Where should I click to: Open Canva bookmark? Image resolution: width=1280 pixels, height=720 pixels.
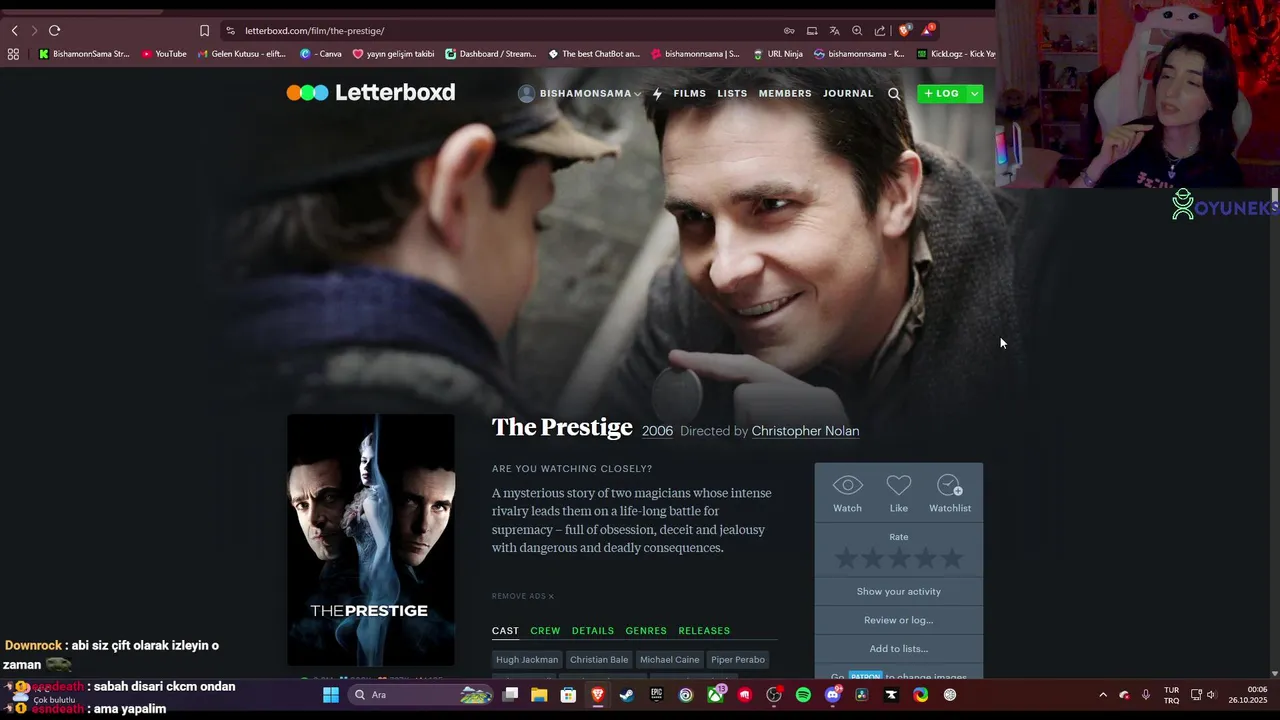(x=321, y=54)
